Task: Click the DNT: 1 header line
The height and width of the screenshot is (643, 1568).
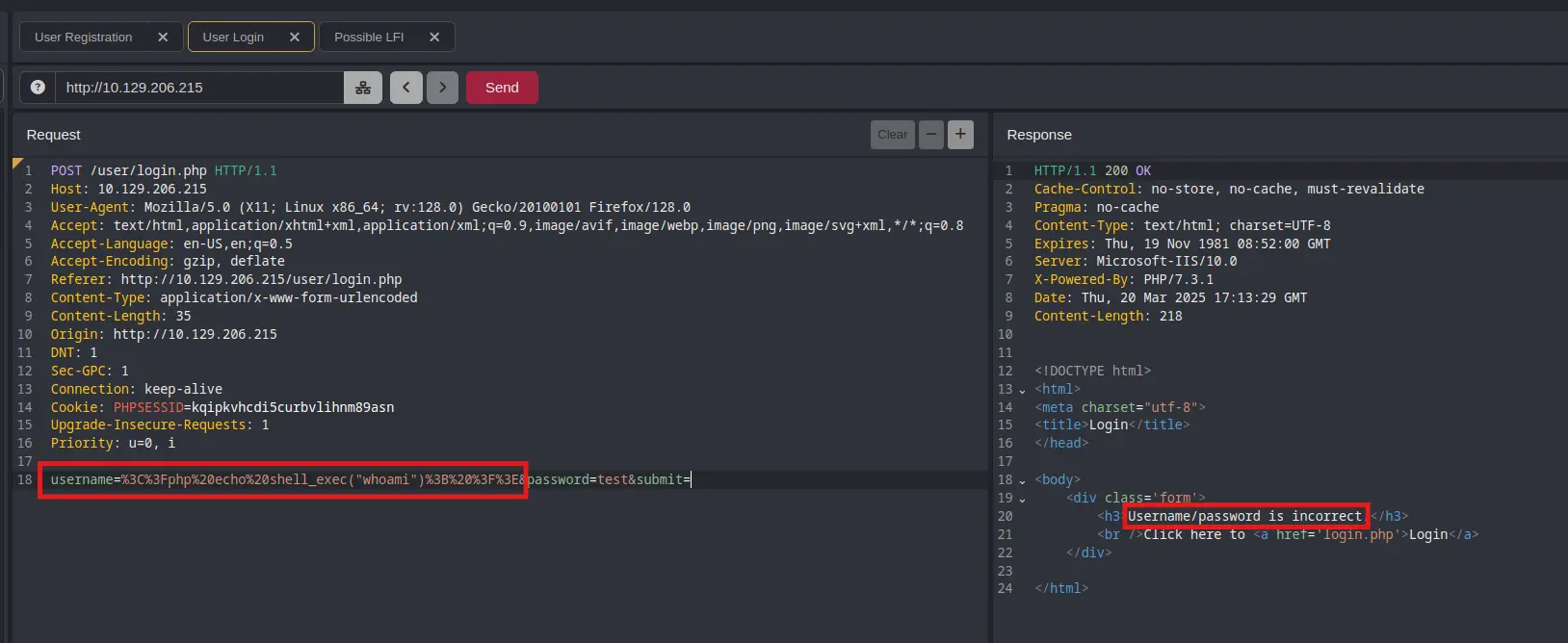Action: tap(74, 352)
